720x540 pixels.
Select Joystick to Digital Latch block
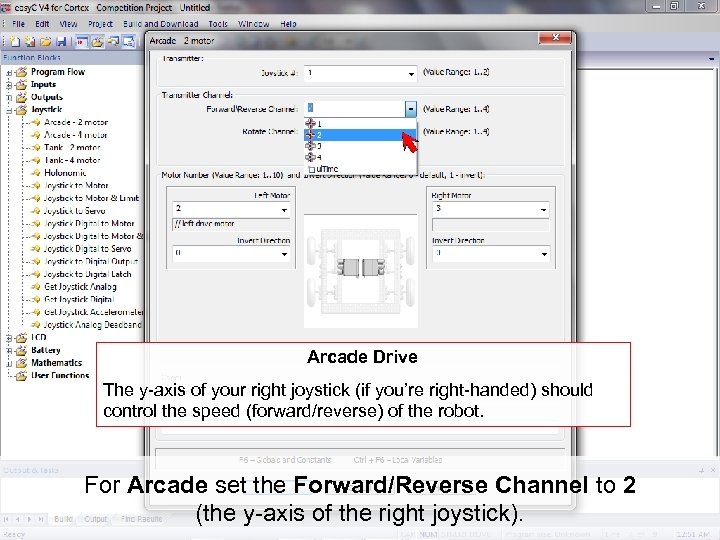coord(87,274)
